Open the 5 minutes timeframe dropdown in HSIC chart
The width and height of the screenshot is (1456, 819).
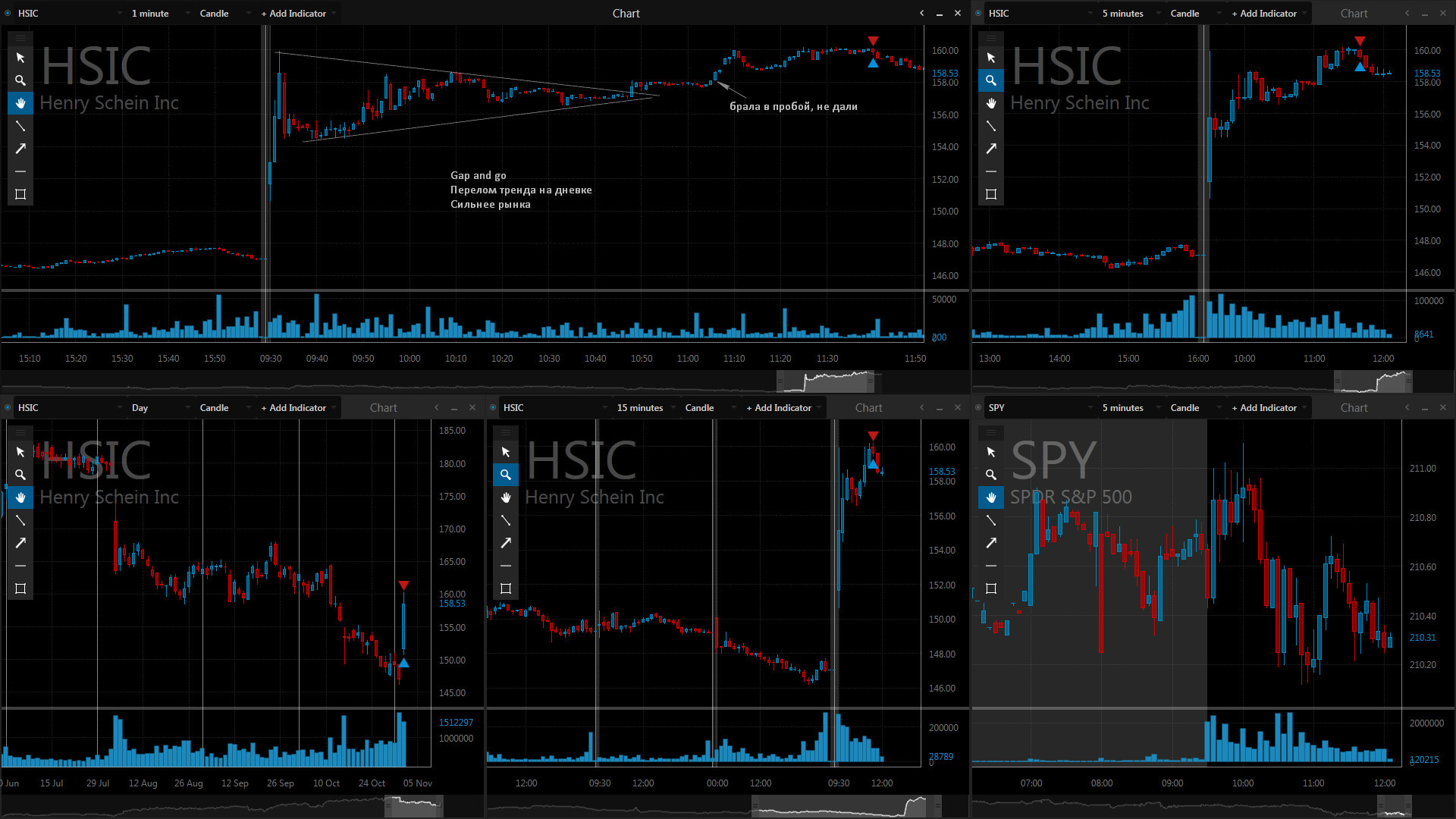(x=1131, y=14)
